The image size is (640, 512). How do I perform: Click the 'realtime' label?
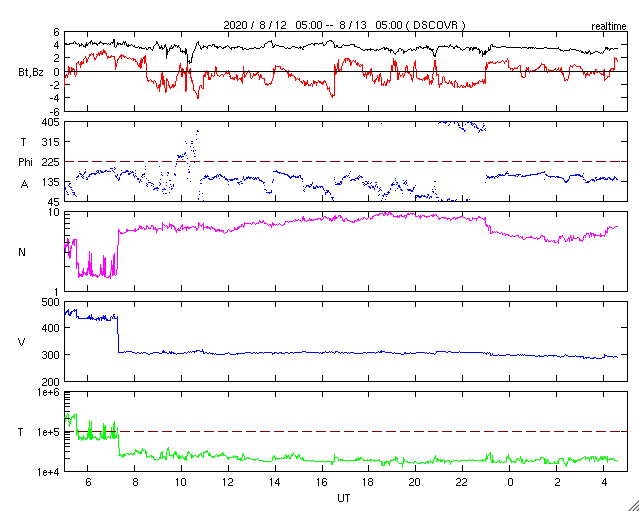(x=609, y=27)
